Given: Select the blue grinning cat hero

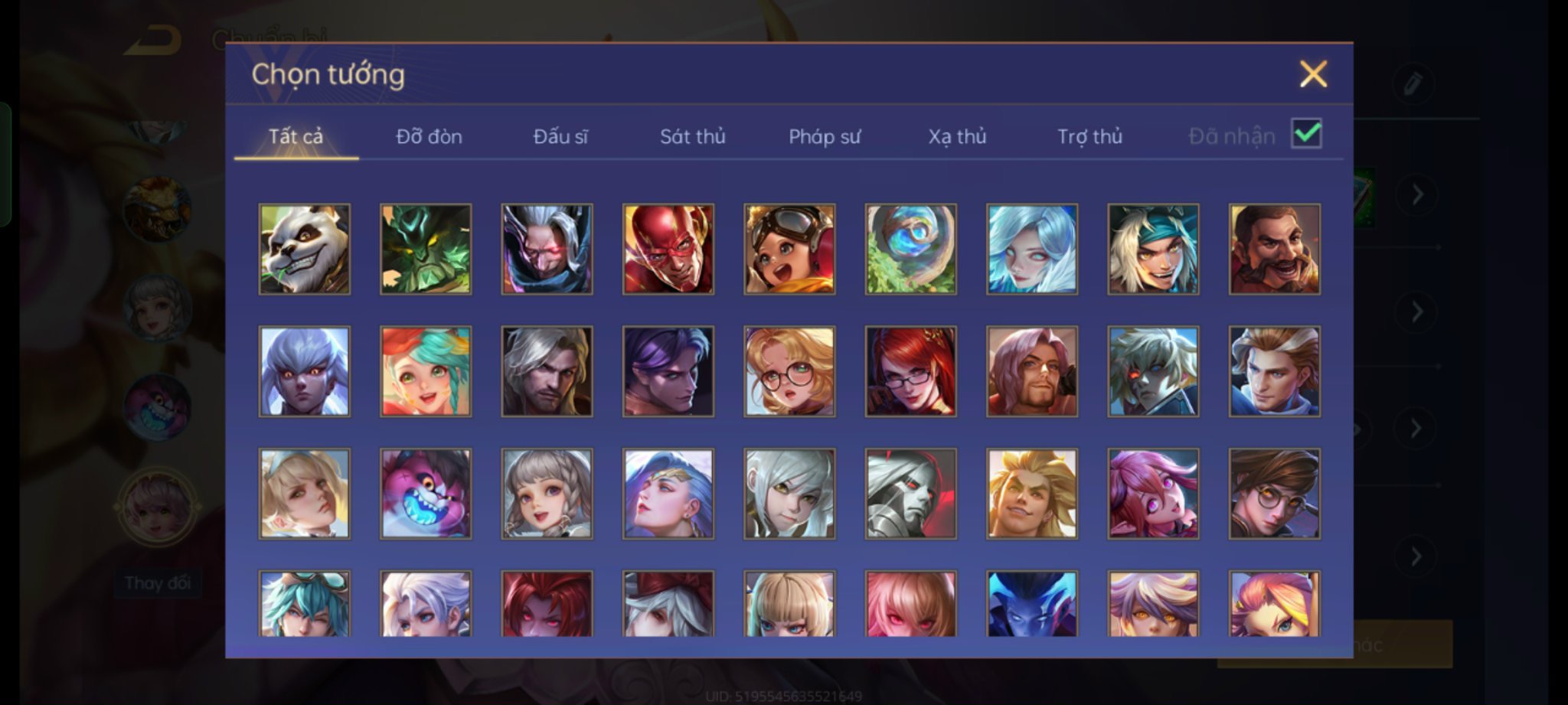Looking at the screenshot, I should point(426,494).
